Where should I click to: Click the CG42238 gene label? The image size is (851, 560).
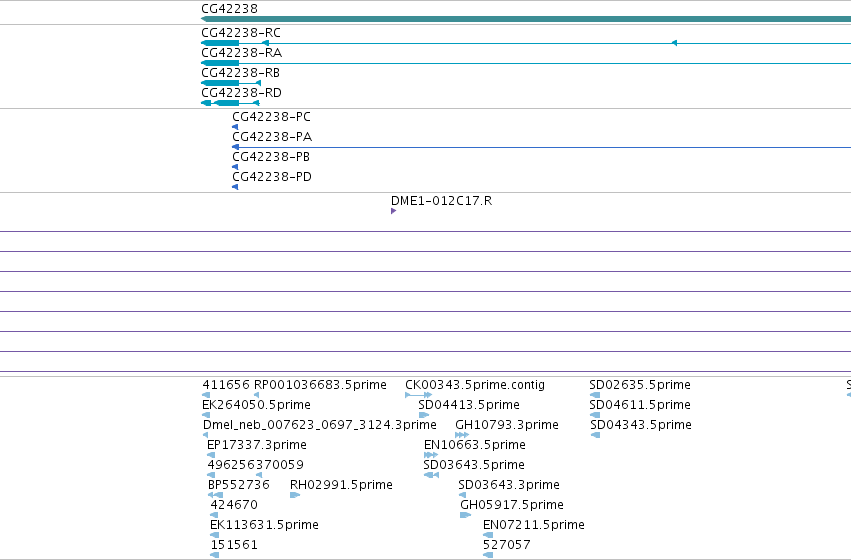229,9
